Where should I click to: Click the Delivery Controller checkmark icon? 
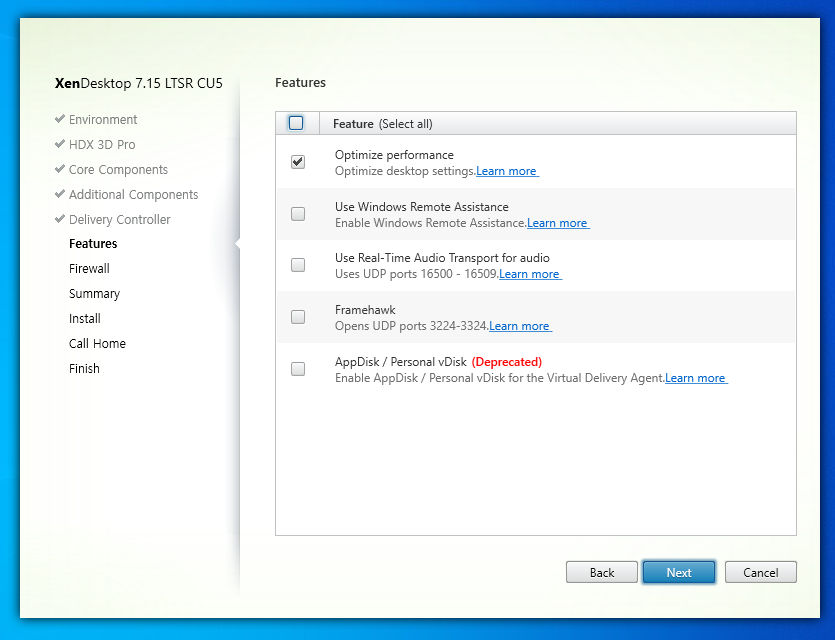[x=60, y=219]
